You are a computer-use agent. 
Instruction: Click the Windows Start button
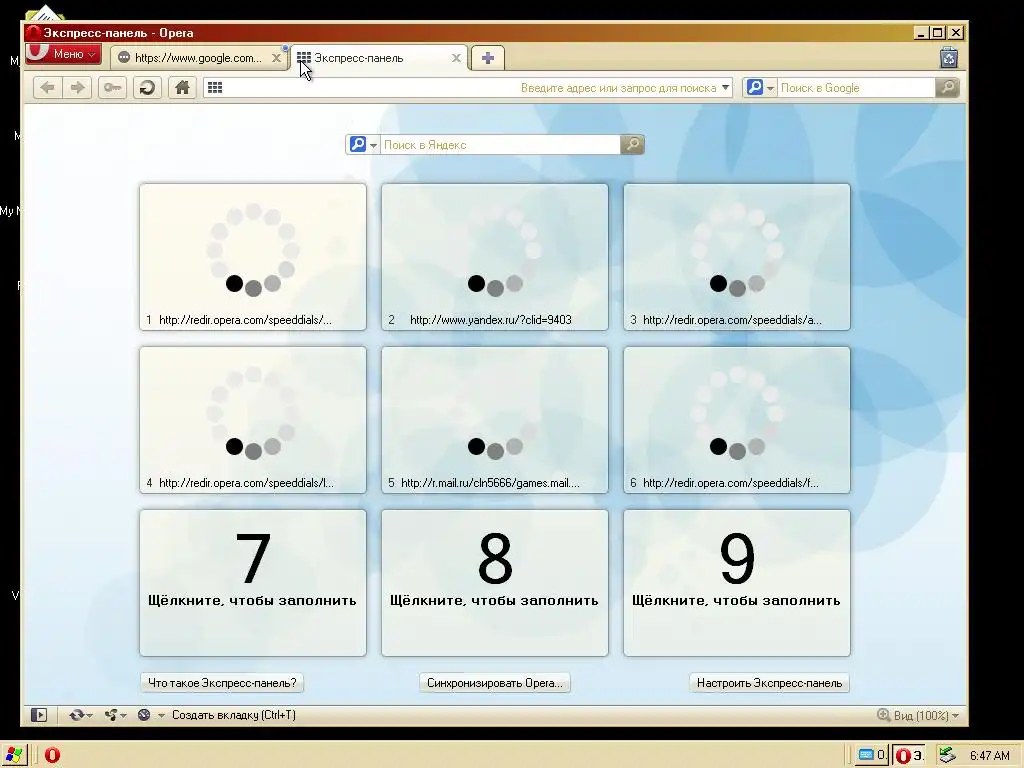coord(13,755)
